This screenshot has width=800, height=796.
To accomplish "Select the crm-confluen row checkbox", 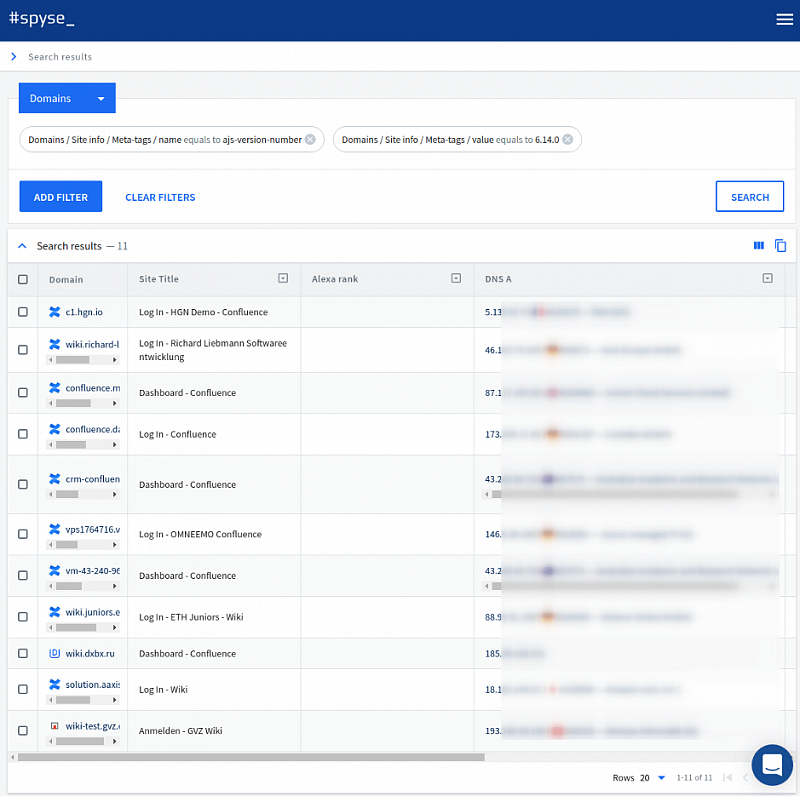I will [x=23, y=484].
